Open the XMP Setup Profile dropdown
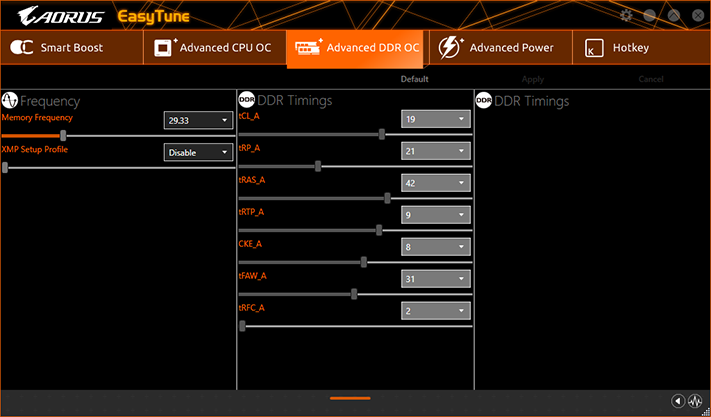The width and height of the screenshot is (711, 417). point(198,153)
